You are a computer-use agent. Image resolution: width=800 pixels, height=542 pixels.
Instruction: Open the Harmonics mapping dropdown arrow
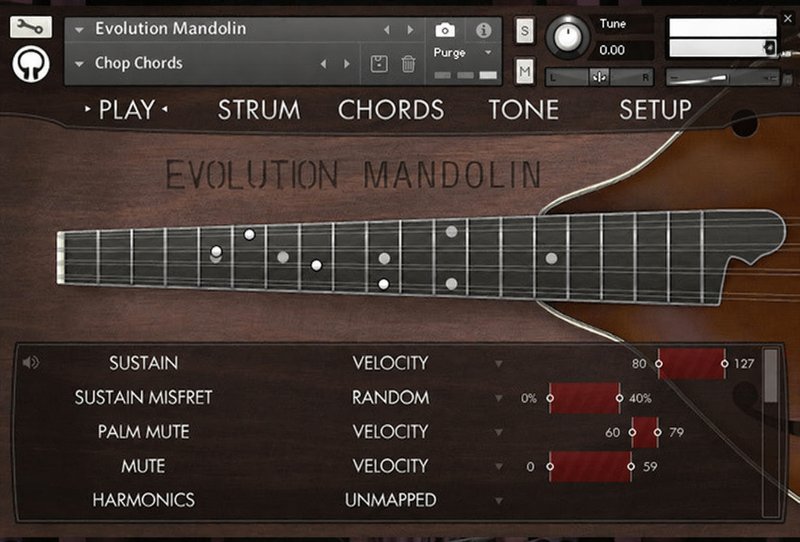[x=498, y=500]
